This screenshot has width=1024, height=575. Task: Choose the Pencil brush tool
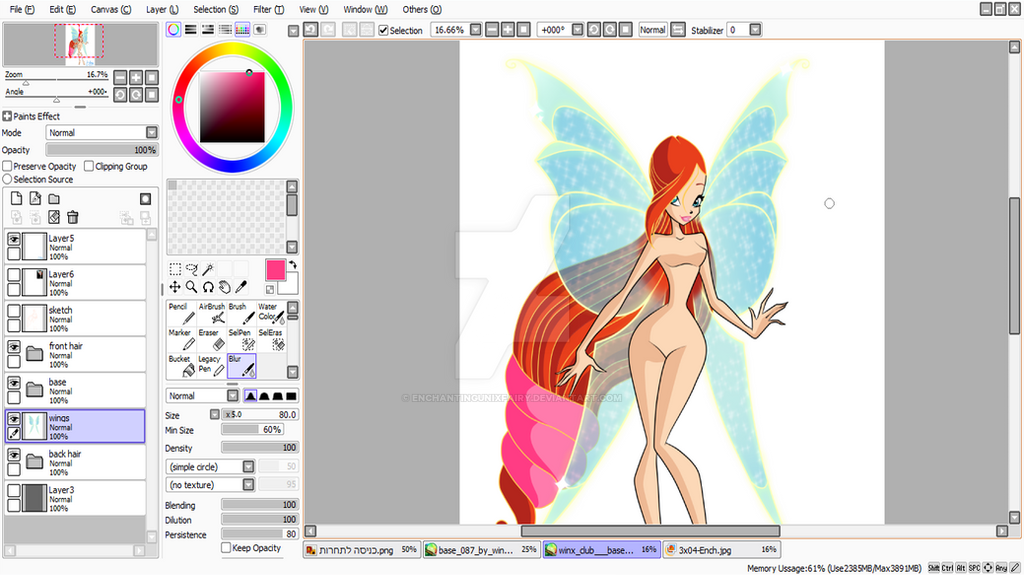182,314
